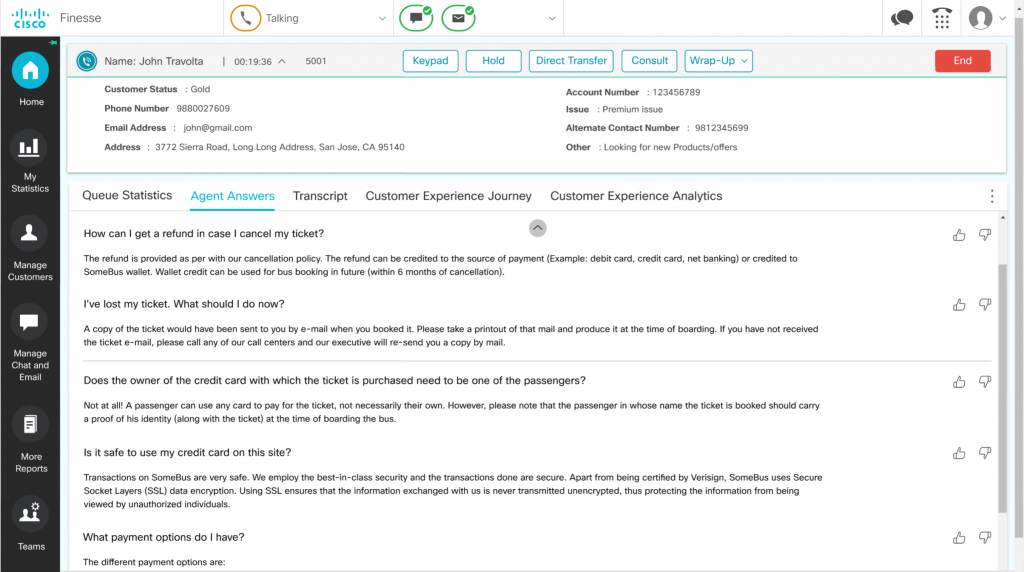The image size is (1024, 572).
Task: Thumbs up the credit card safety answer
Action: click(959, 453)
